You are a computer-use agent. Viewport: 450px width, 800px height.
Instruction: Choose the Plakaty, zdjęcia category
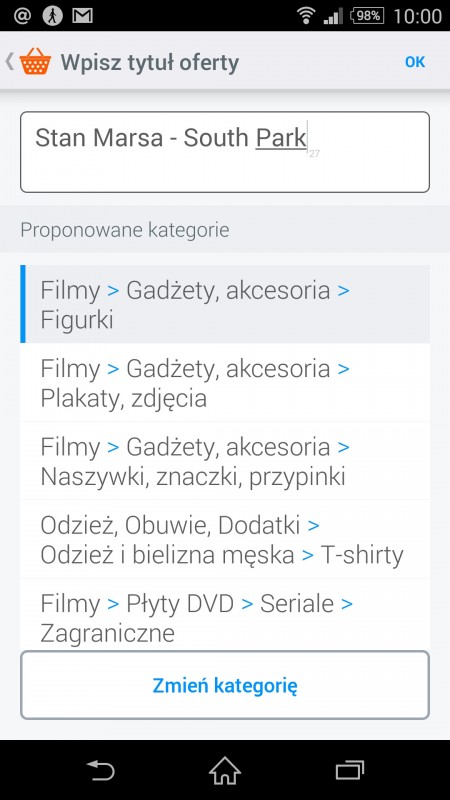[x=224, y=383]
